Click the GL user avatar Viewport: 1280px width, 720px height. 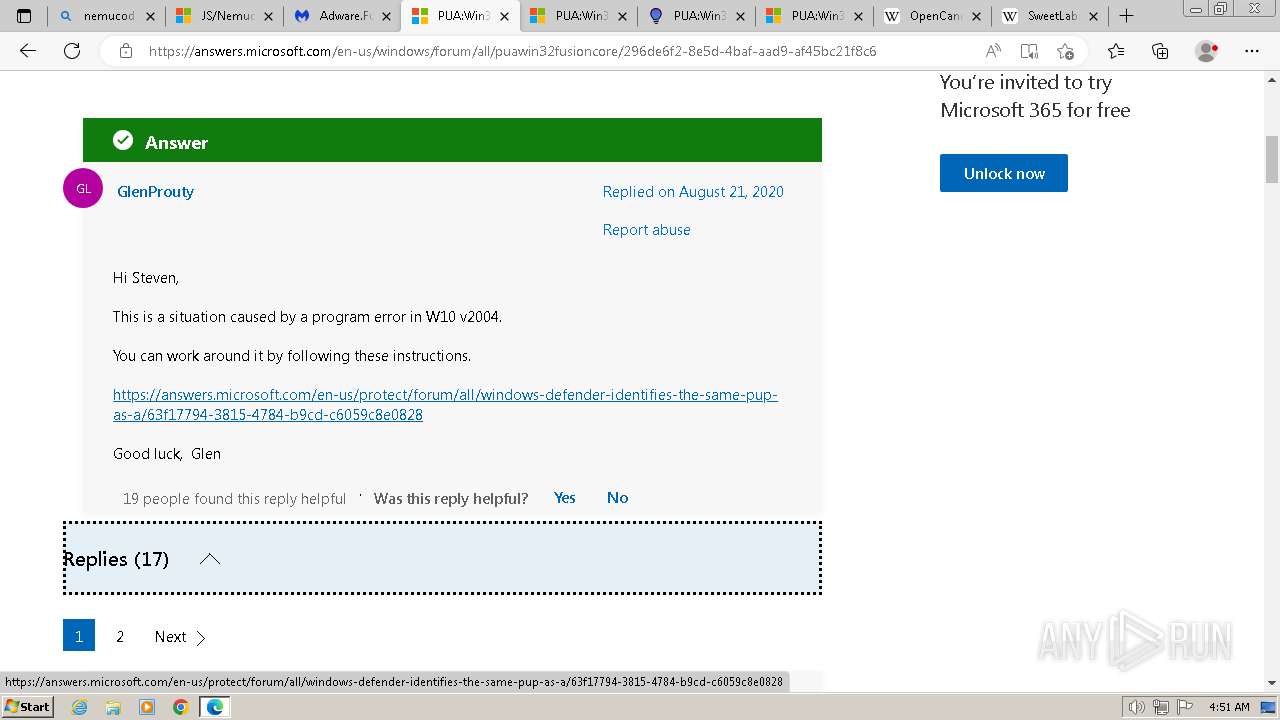[83, 188]
